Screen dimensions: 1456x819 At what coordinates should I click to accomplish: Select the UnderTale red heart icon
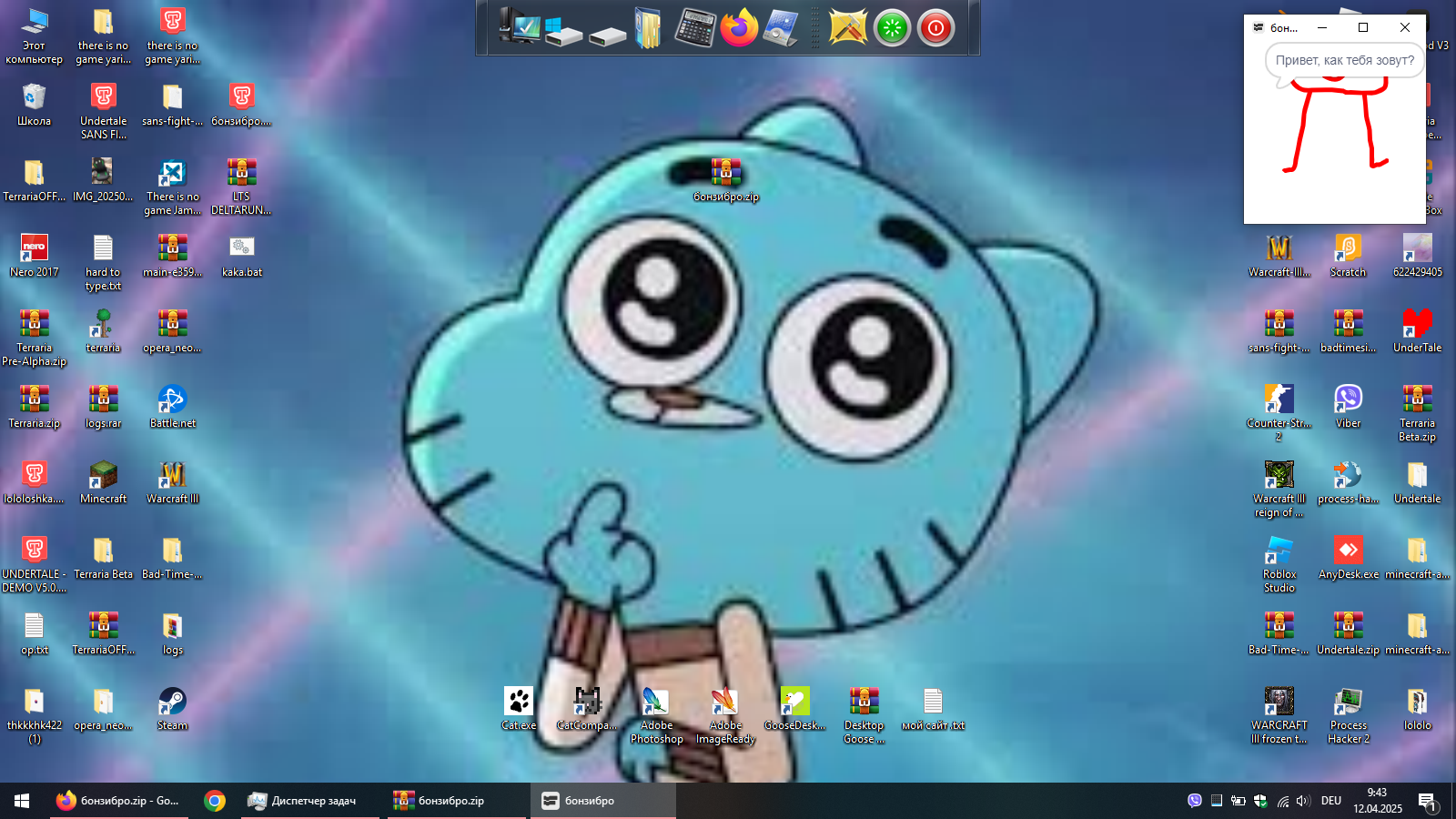(1417, 331)
